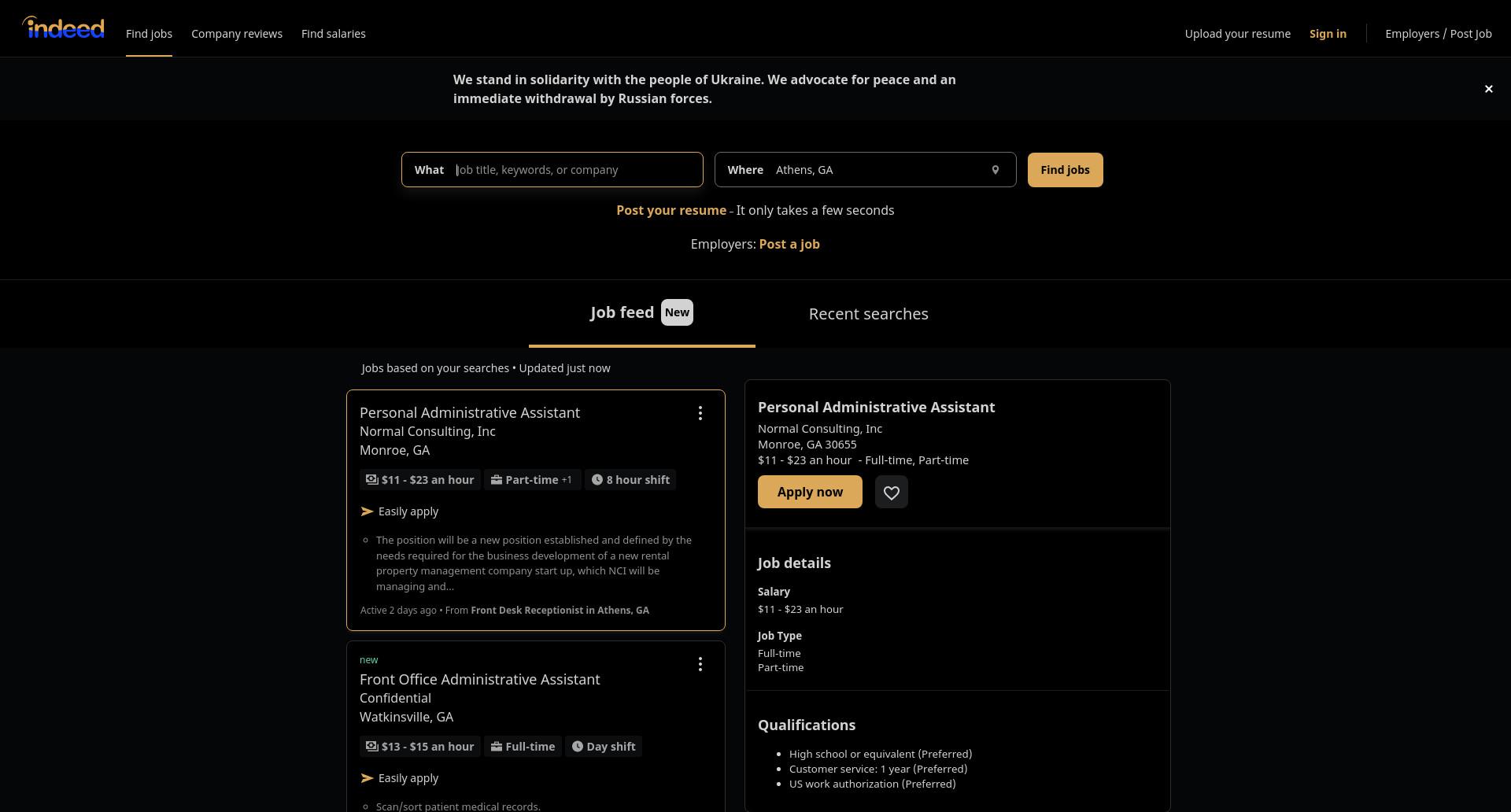
Task: Click the 8 hour shift tag
Action: (x=630, y=480)
